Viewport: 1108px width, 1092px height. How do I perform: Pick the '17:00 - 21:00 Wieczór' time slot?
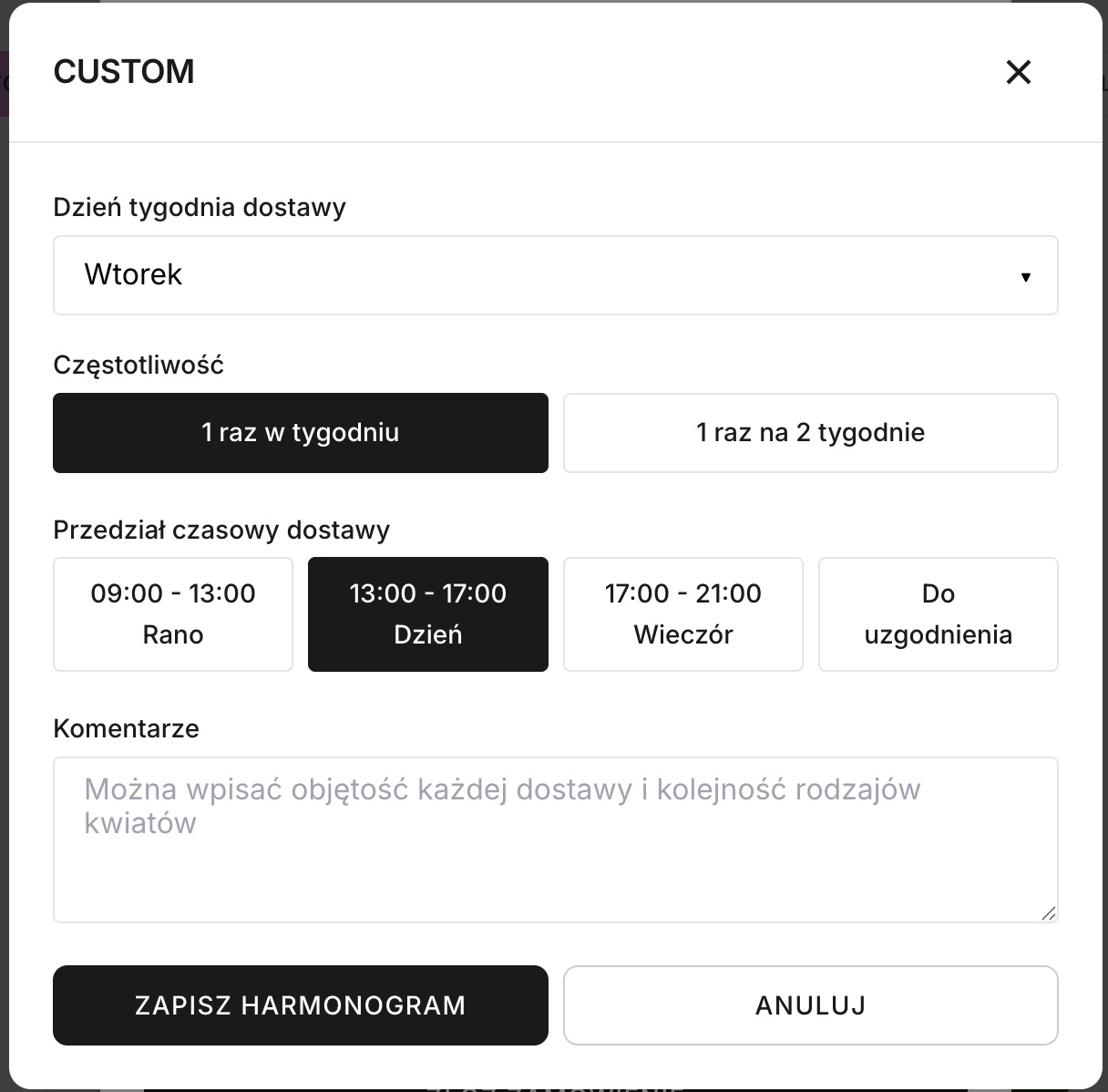click(x=682, y=613)
